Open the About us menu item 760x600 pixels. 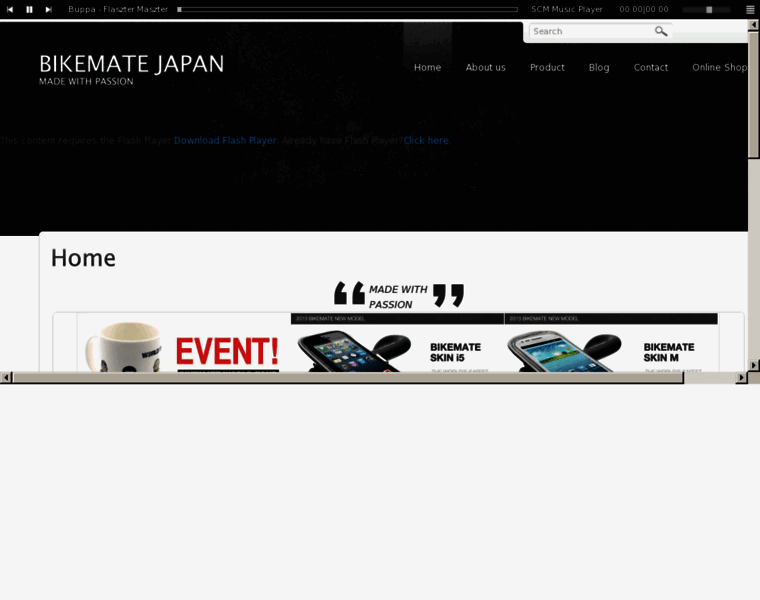[486, 67]
